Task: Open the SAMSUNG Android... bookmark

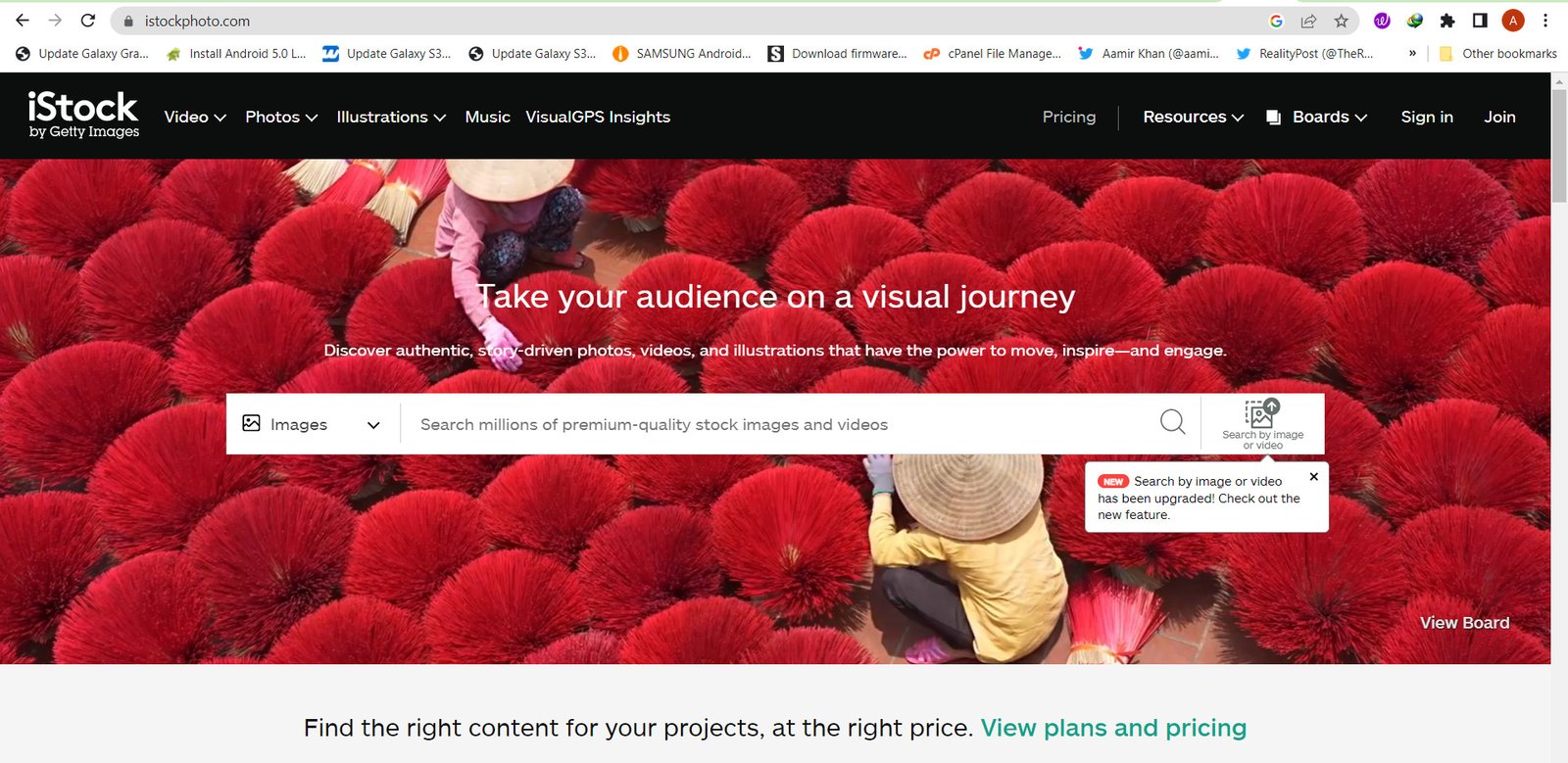Action: (682, 54)
